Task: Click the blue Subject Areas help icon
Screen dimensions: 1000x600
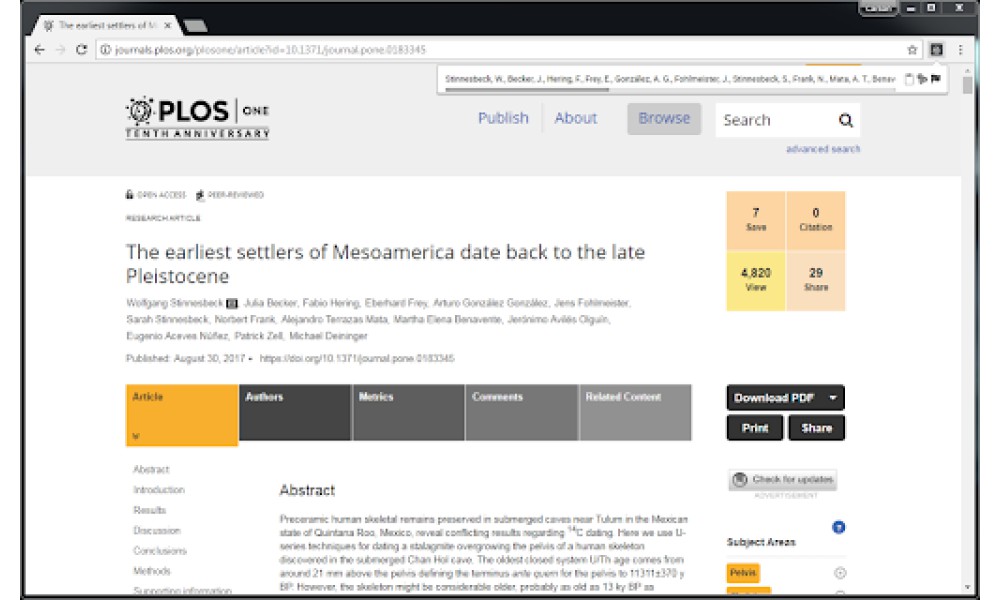Action: click(839, 527)
